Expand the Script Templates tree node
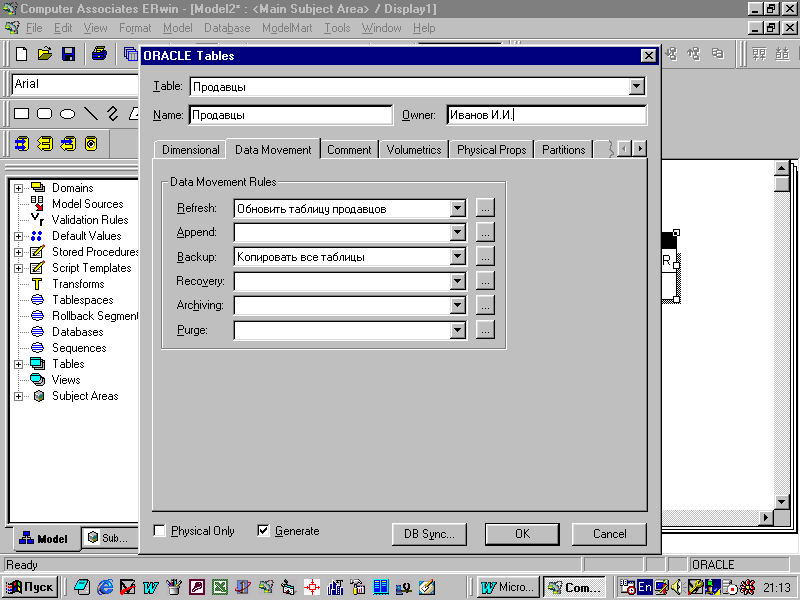The width and height of the screenshot is (800, 600). point(18,268)
